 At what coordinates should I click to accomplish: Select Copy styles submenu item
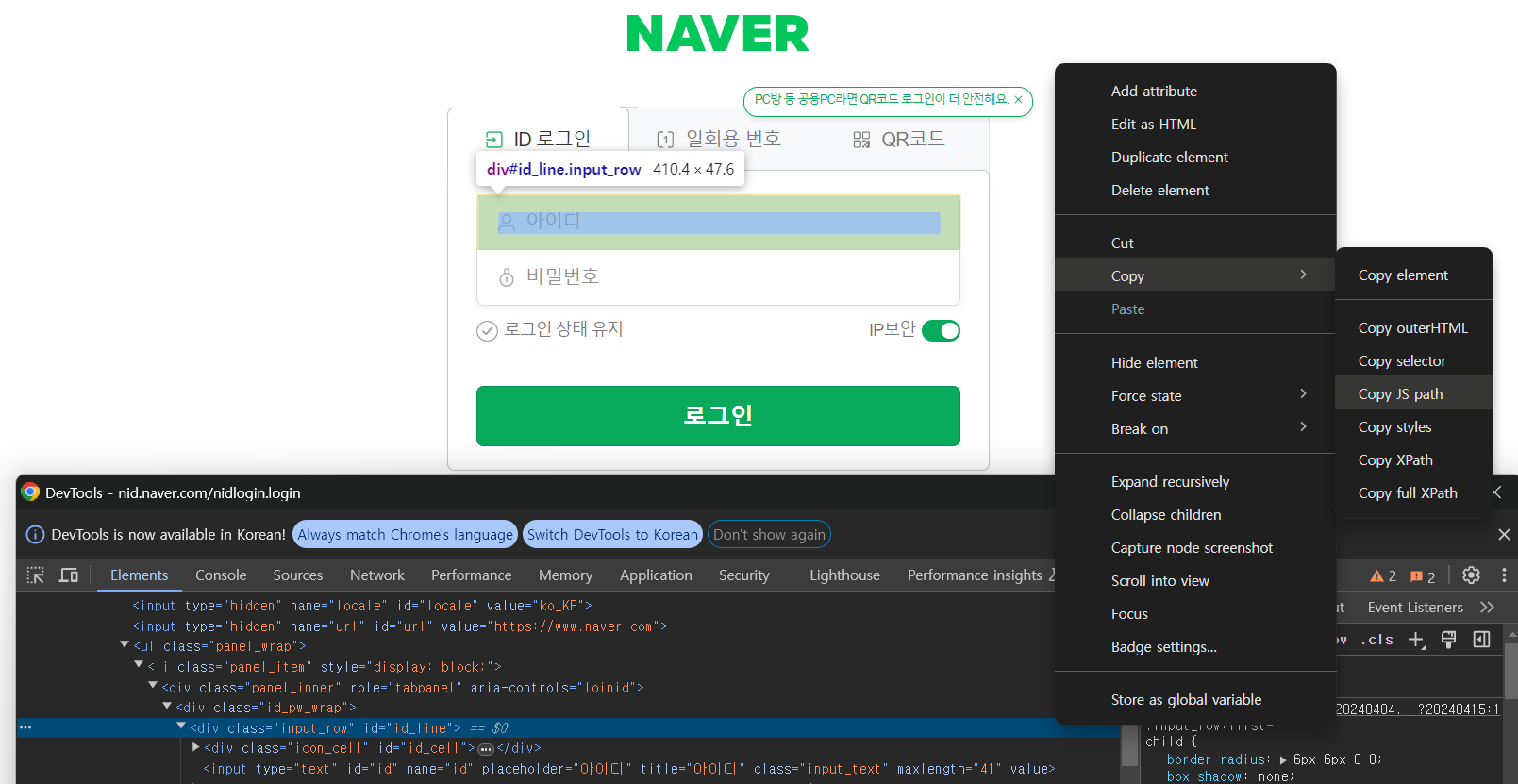(1414, 426)
